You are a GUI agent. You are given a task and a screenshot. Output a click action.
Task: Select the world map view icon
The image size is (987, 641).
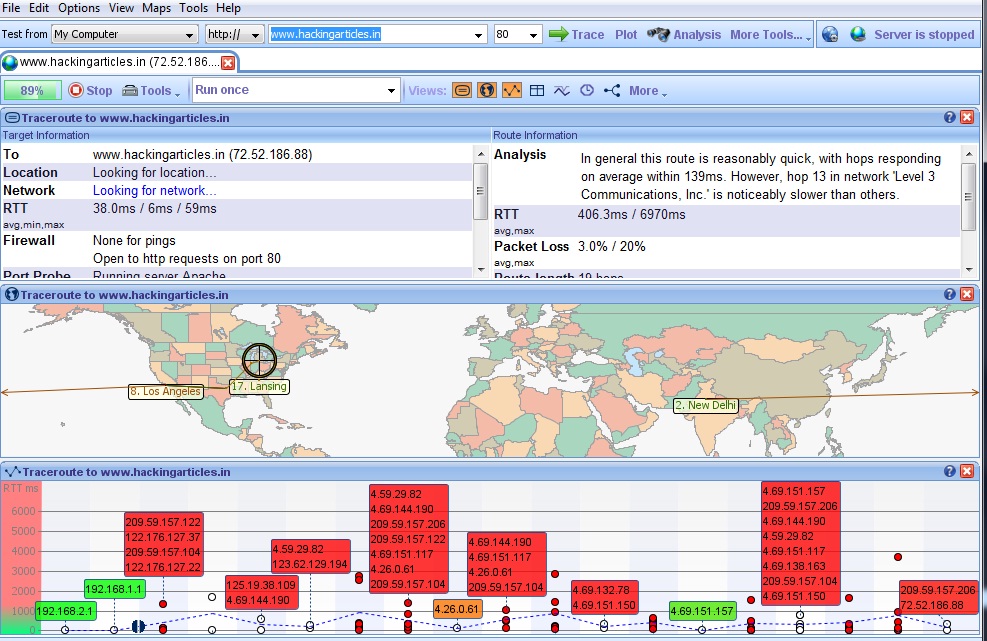coord(487,90)
